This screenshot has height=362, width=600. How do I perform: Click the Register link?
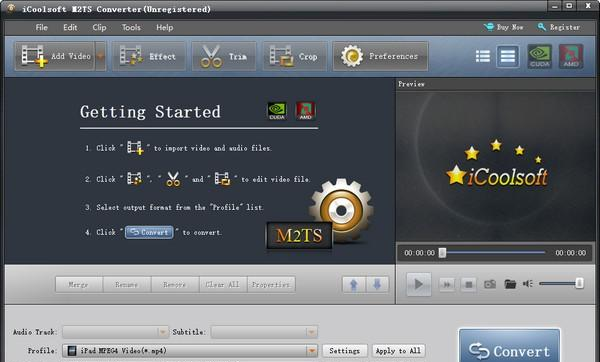(559, 27)
